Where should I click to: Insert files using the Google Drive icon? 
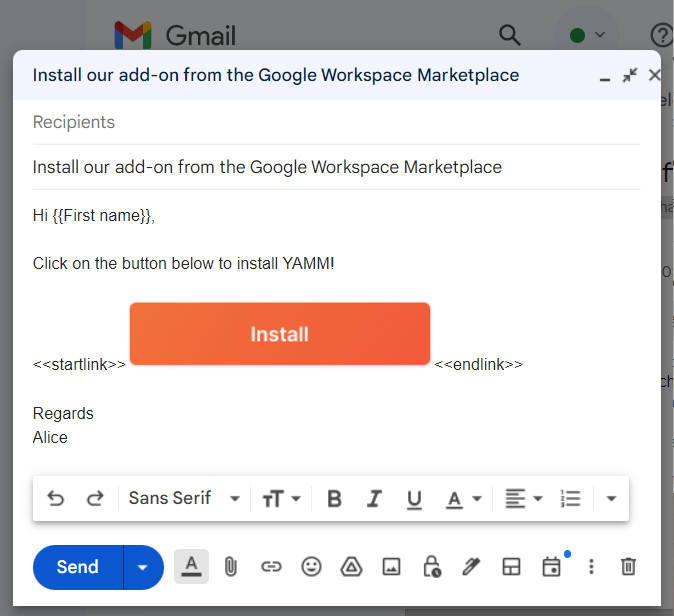(351, 567)
